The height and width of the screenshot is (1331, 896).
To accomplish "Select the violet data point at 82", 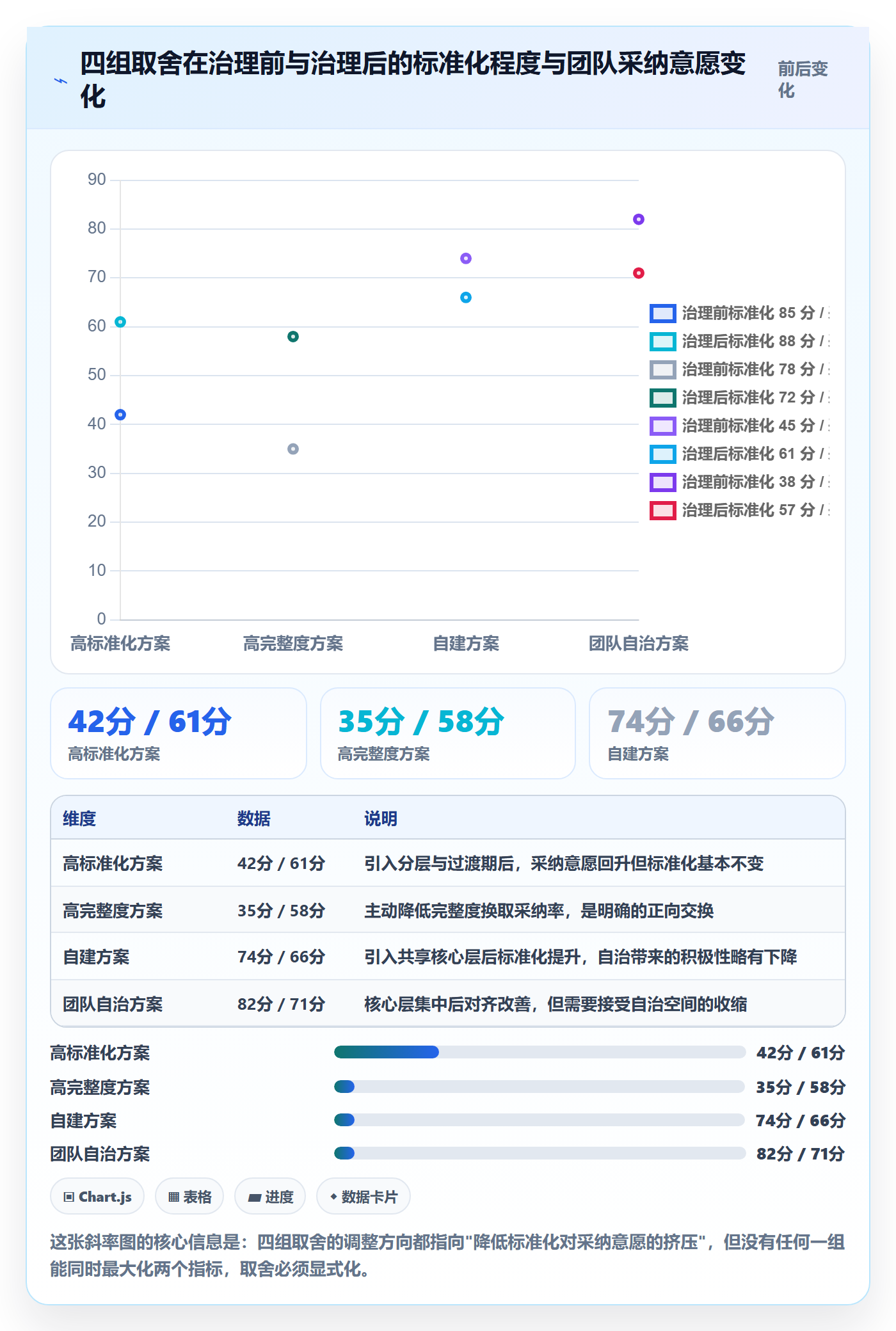I will [x=639, y=219].
